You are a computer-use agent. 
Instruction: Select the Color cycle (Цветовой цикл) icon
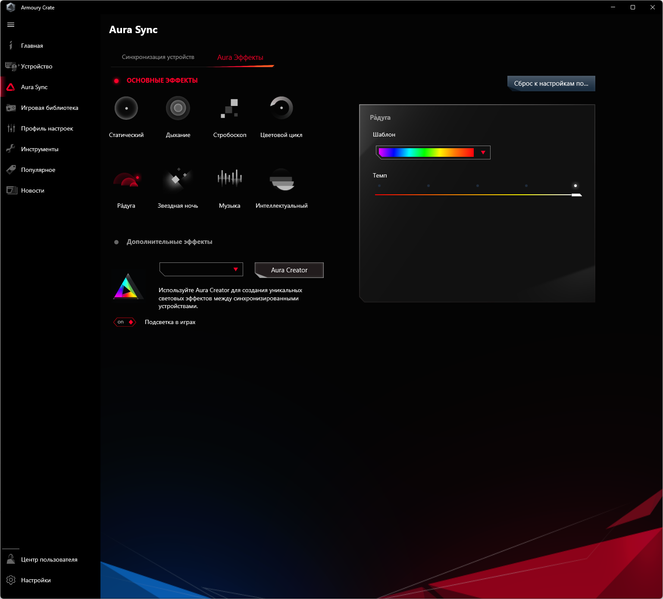point(281,108)
